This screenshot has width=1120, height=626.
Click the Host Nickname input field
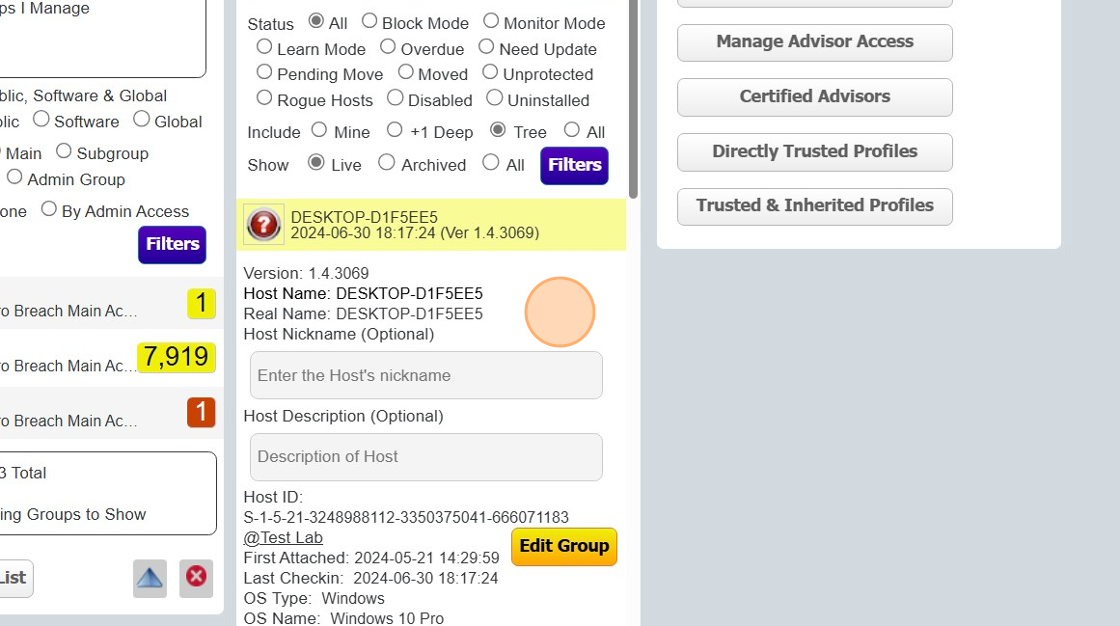(x=426, y=376)
